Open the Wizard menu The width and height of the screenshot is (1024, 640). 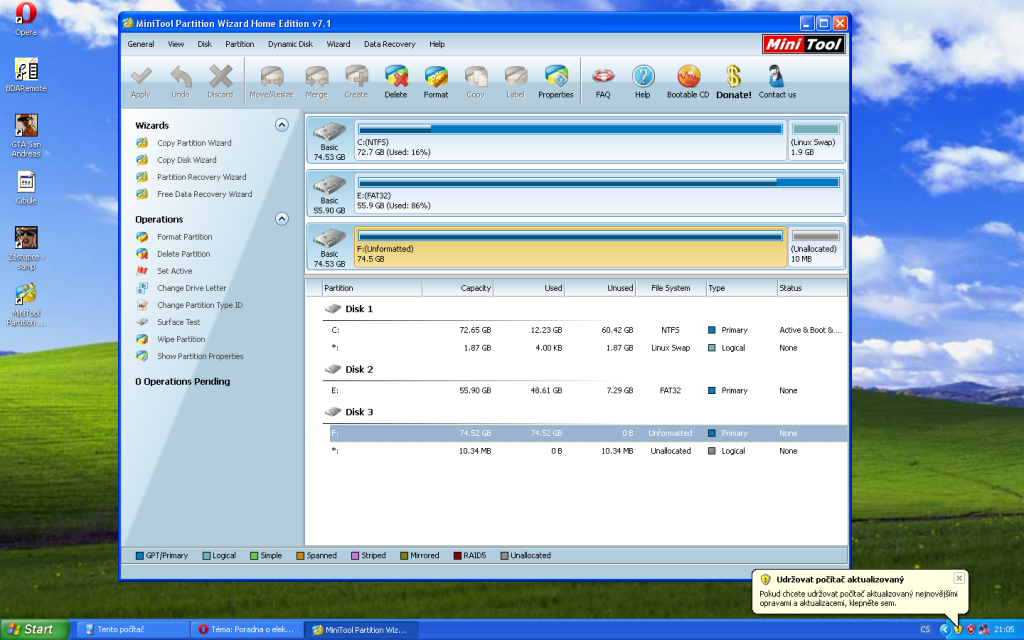pyautogui.click(x=338, y=44)
